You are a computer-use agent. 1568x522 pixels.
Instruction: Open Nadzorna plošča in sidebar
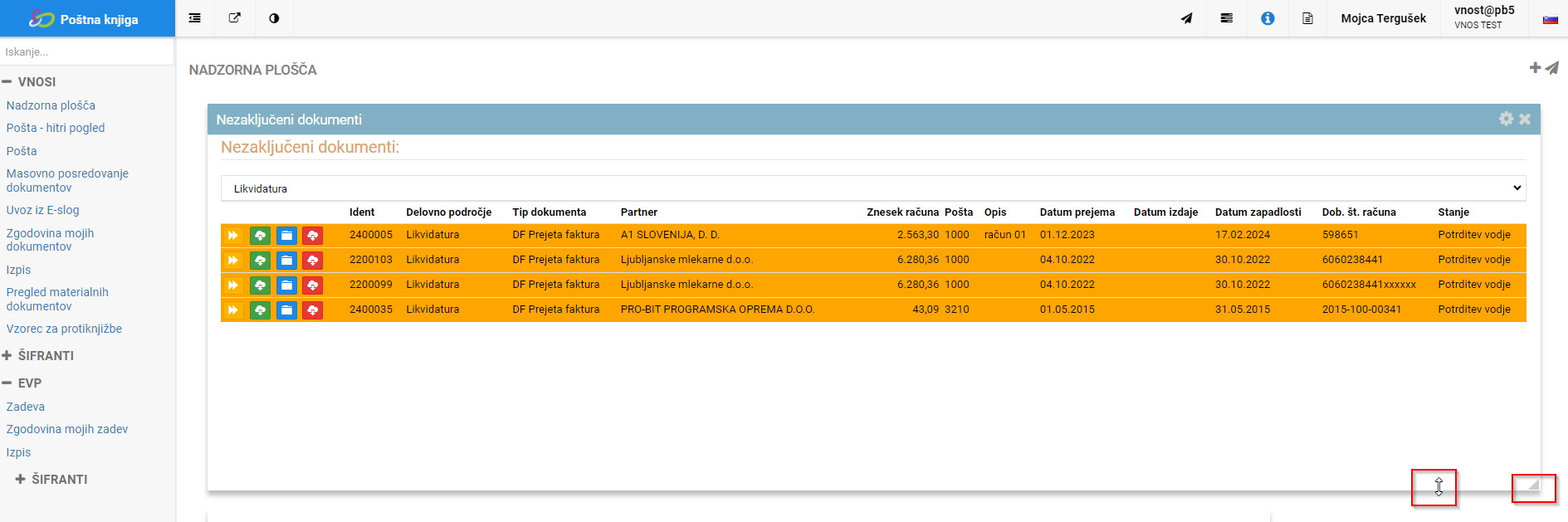click(51, 105)
